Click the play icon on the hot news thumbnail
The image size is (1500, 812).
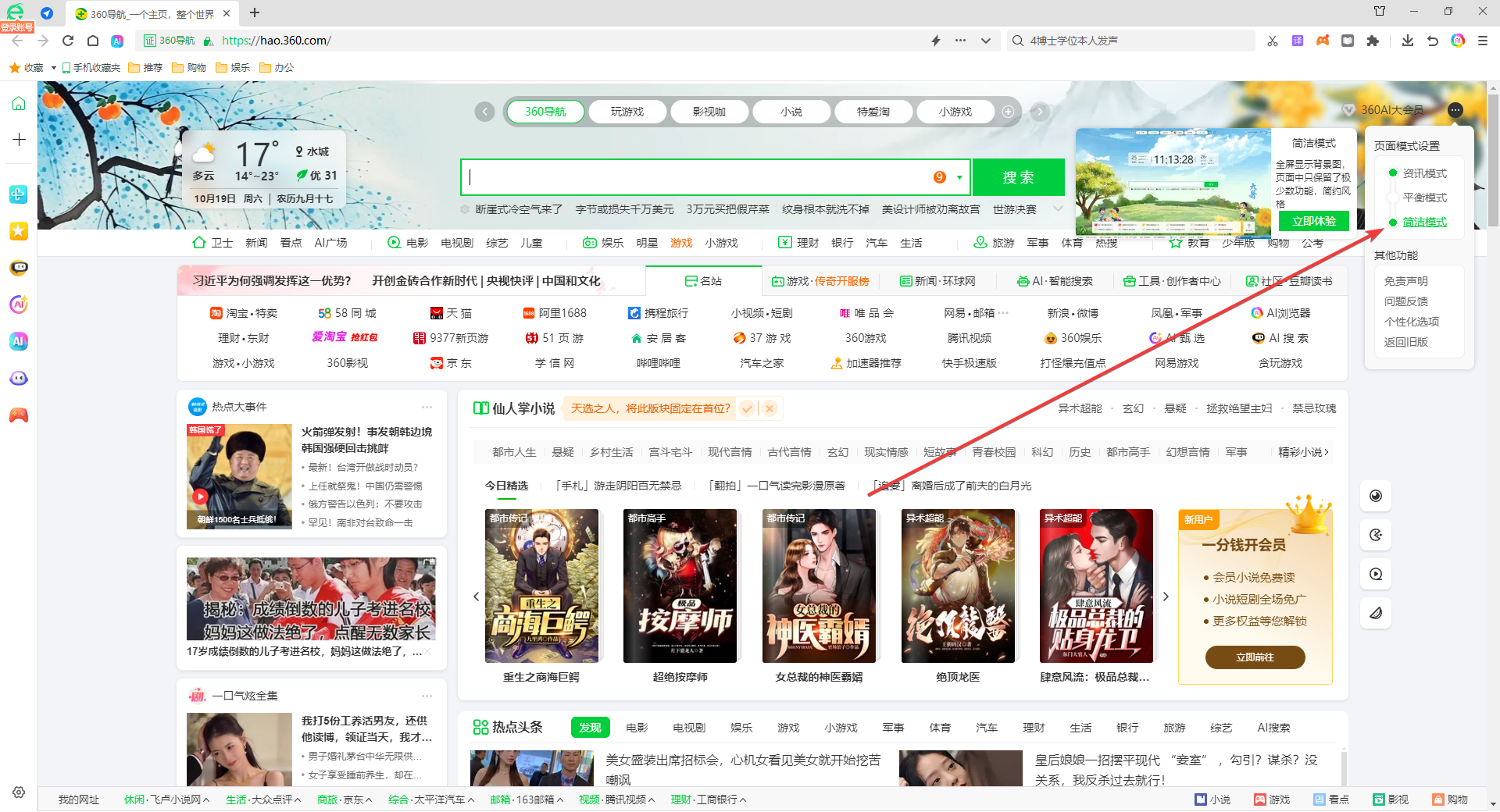(x=201, y=496)
